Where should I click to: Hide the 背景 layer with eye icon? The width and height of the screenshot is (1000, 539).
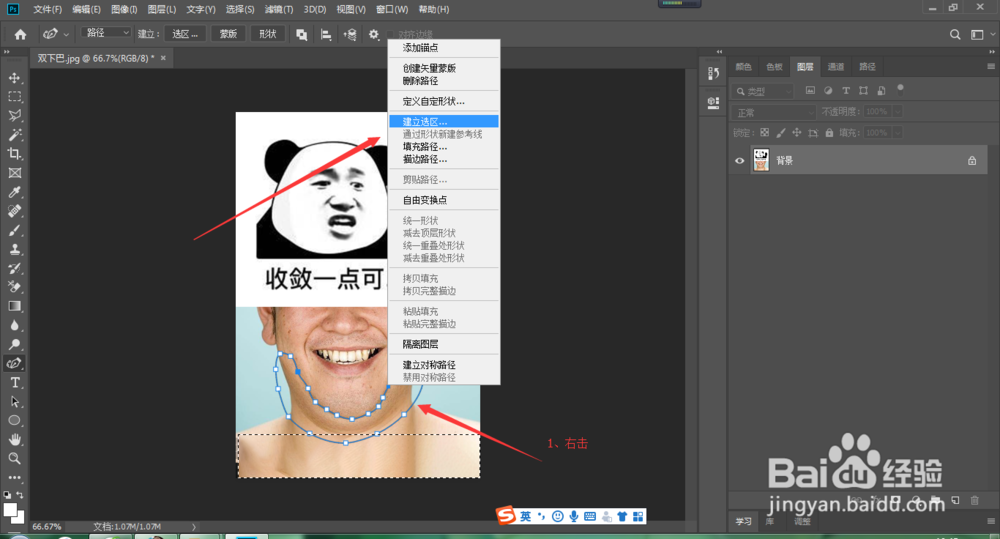[739, 161]
